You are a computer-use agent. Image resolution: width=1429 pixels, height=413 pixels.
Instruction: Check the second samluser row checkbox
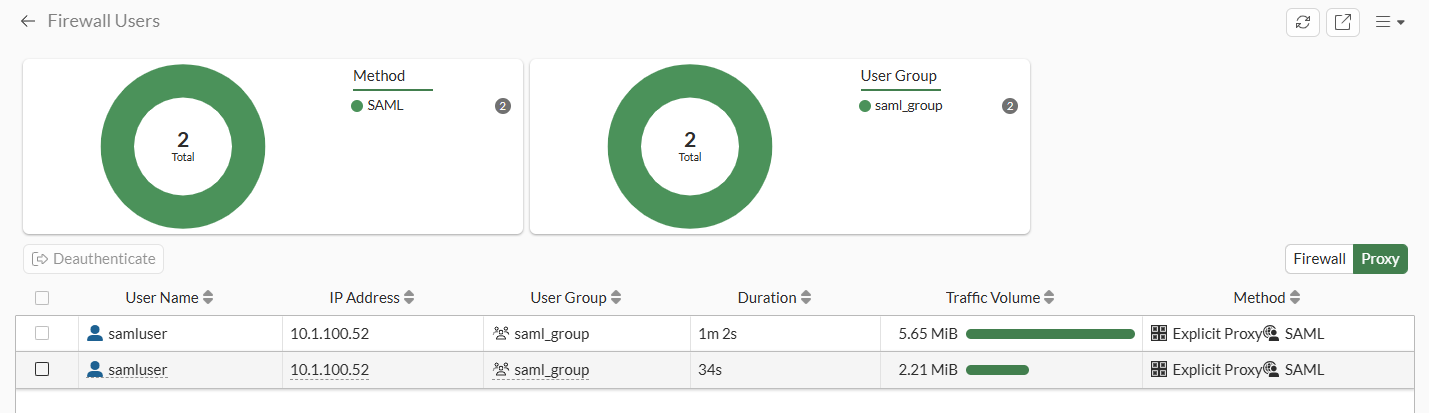[x=42, y=369]
